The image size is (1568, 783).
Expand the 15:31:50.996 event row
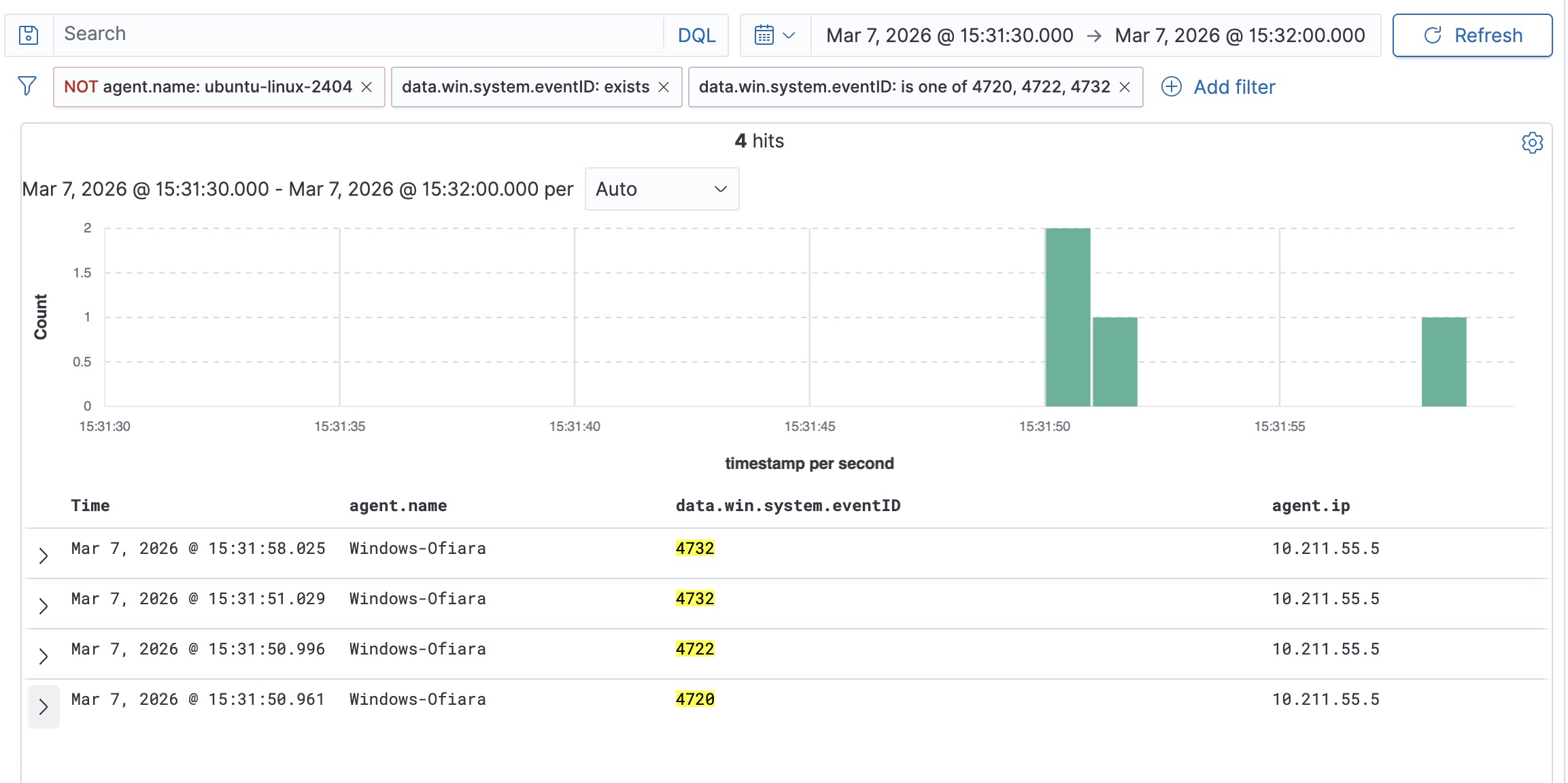click(44, 656)
